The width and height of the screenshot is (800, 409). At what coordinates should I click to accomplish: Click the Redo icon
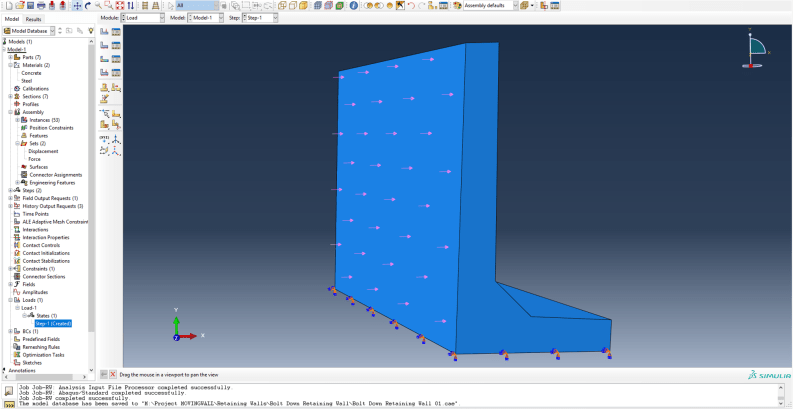click(421, 6)
